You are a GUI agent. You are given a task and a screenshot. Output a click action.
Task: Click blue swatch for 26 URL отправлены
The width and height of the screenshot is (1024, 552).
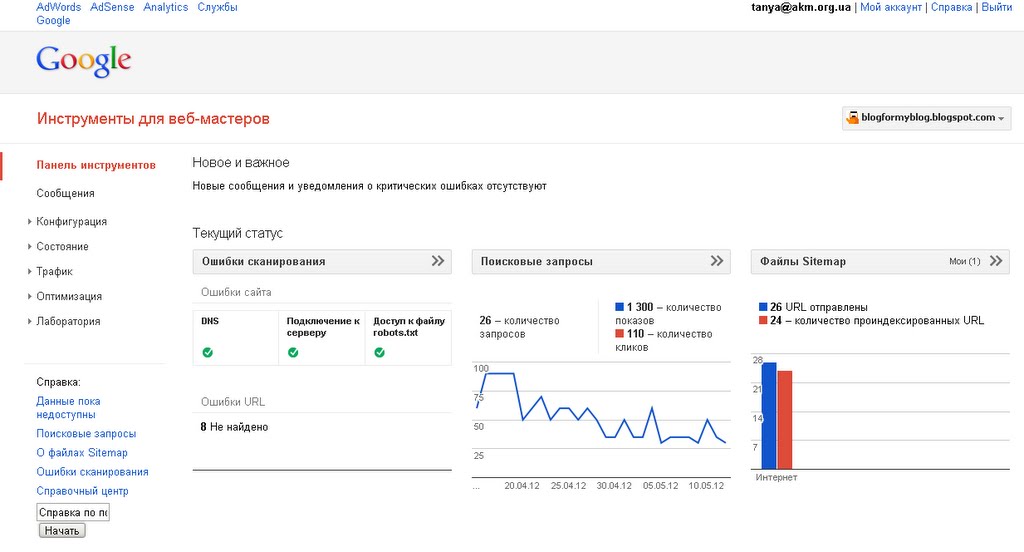[763, 306]
